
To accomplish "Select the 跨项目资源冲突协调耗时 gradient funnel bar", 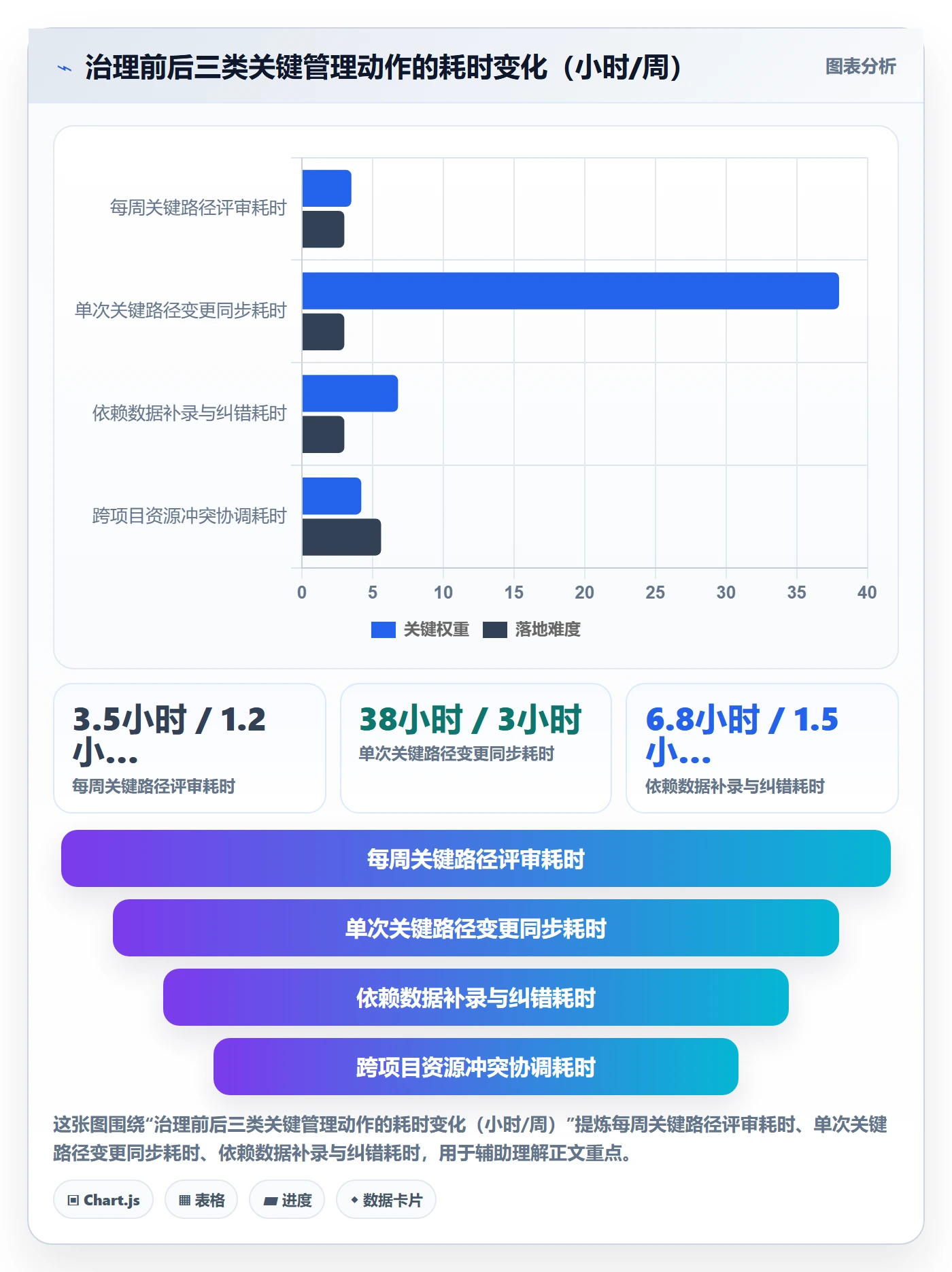I will (476, 1067).
